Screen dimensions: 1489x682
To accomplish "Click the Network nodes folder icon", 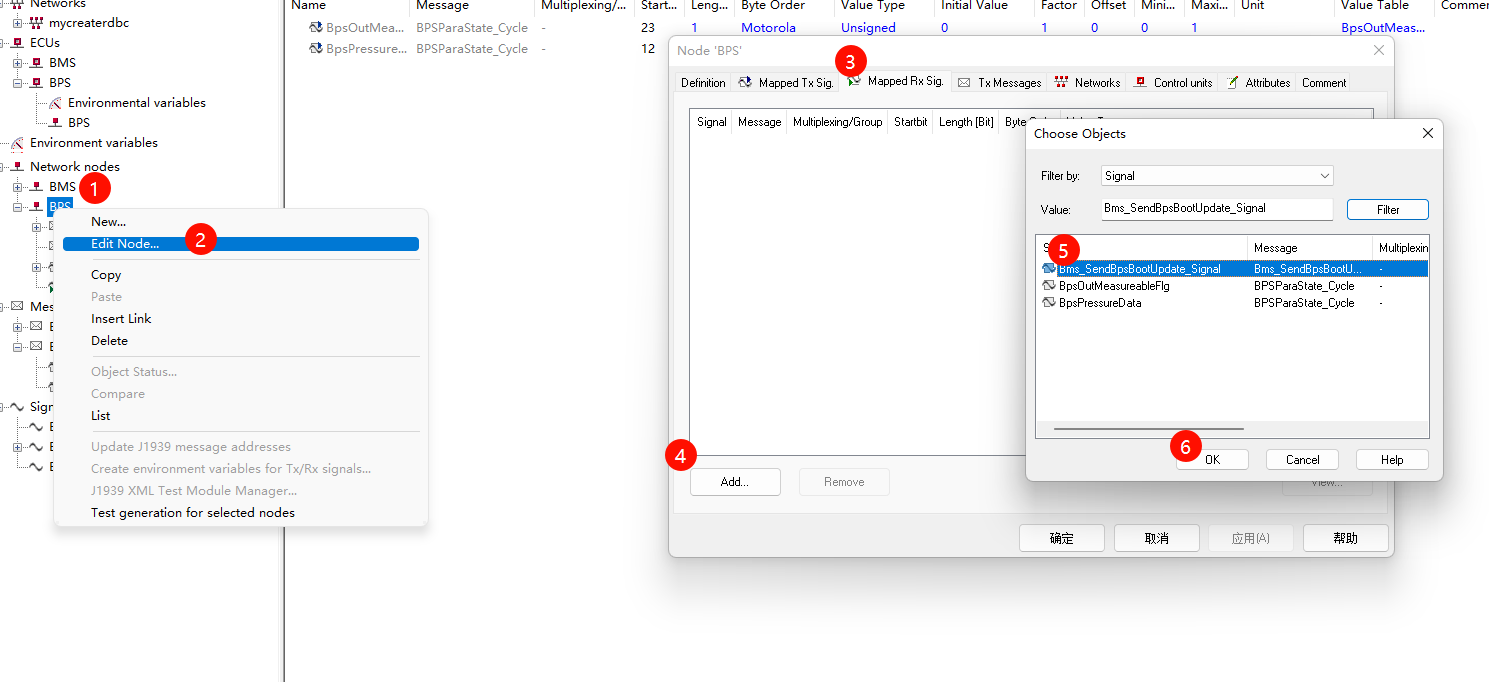I will (x=18, y=167).
